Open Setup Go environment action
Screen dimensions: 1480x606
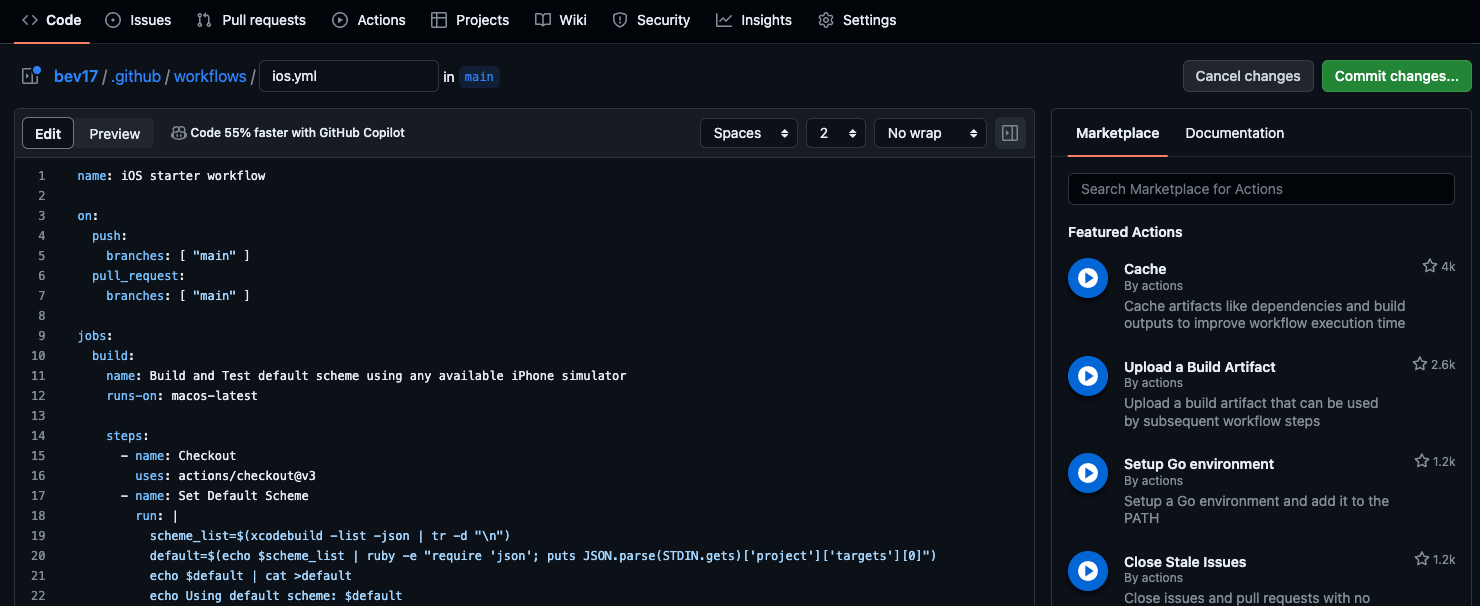tap(1199, 464)
